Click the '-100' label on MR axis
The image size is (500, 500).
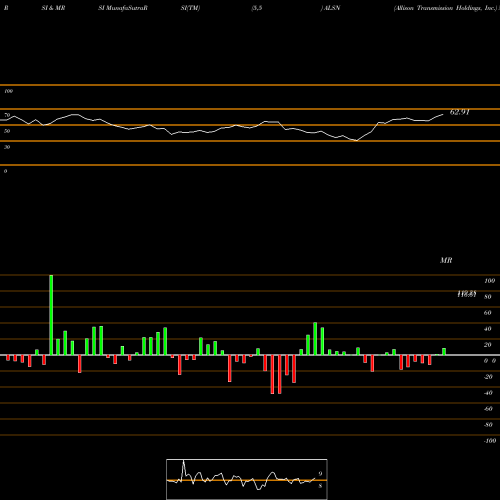click(490, 441)
